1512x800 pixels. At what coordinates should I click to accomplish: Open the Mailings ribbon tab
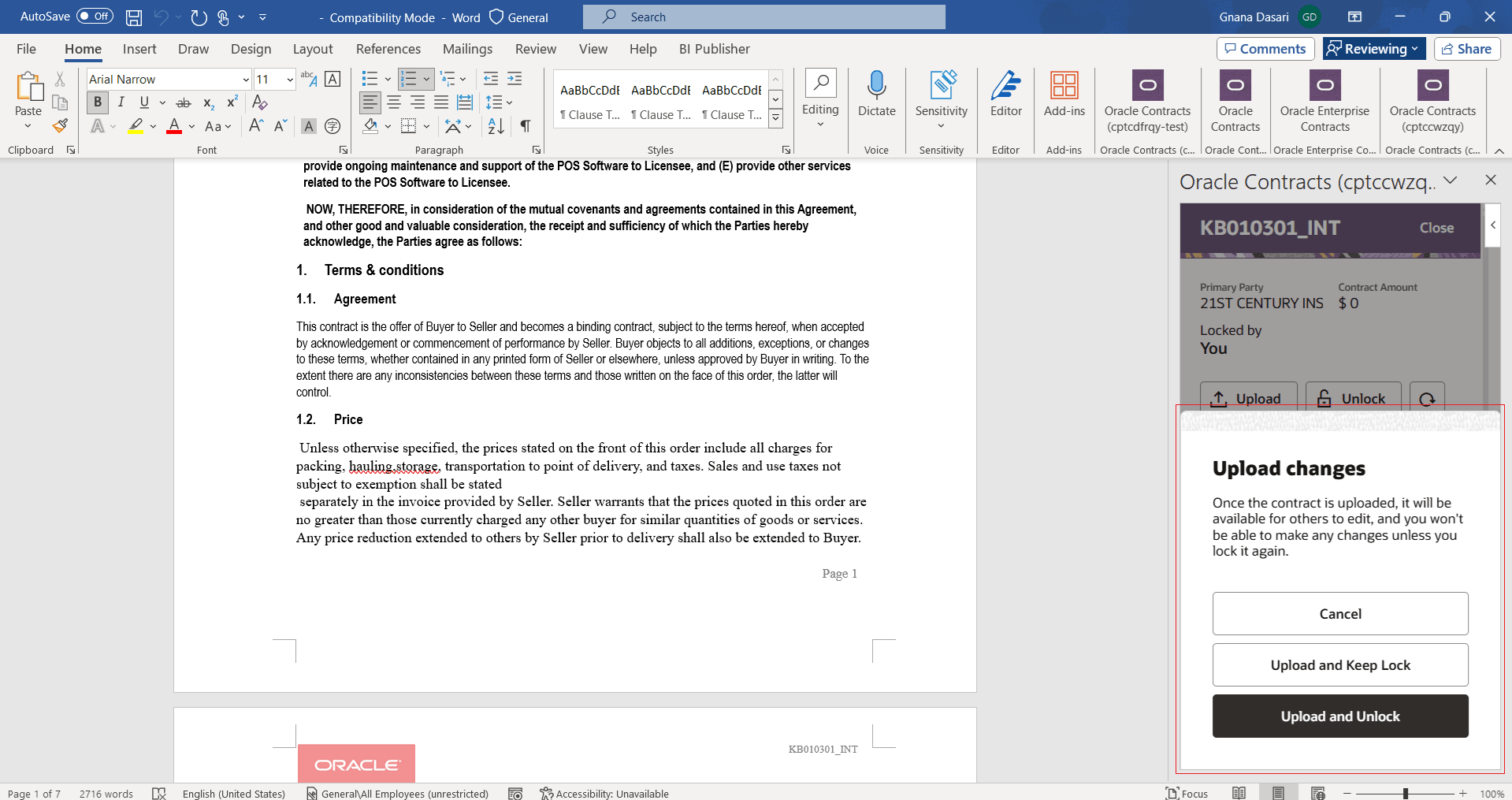coord(467,49)
